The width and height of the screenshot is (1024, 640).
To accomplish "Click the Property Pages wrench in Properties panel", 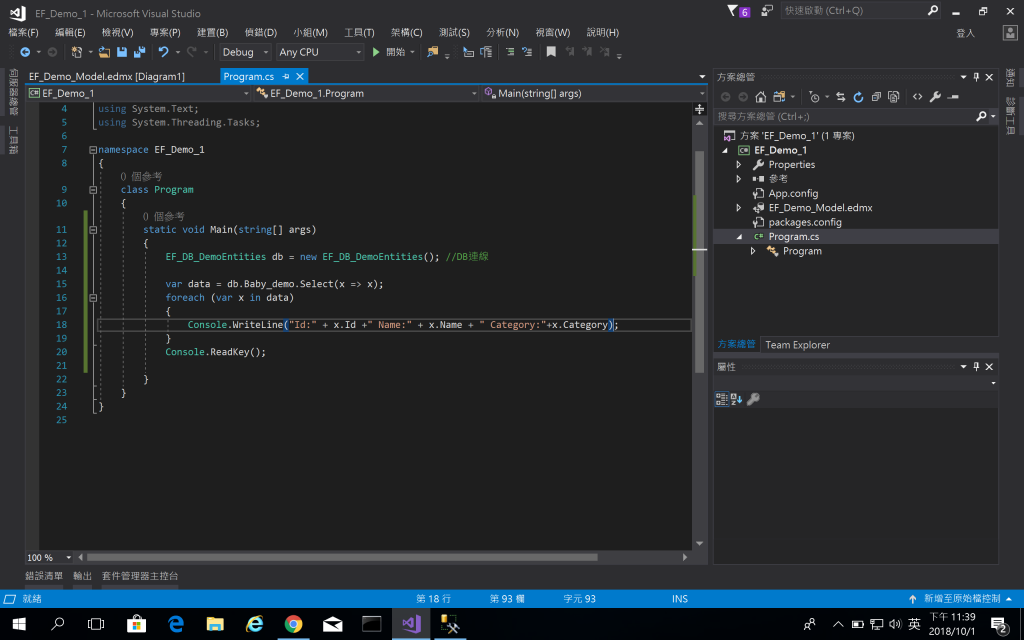I will [x=753, y=399].
